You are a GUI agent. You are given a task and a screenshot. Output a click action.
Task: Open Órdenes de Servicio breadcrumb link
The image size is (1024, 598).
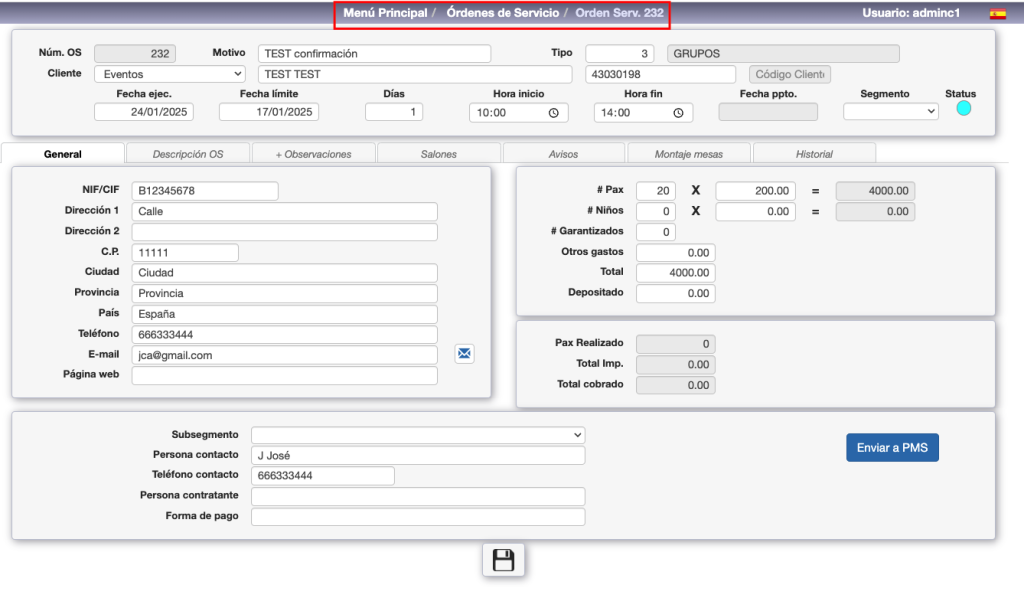coord(502,13)
